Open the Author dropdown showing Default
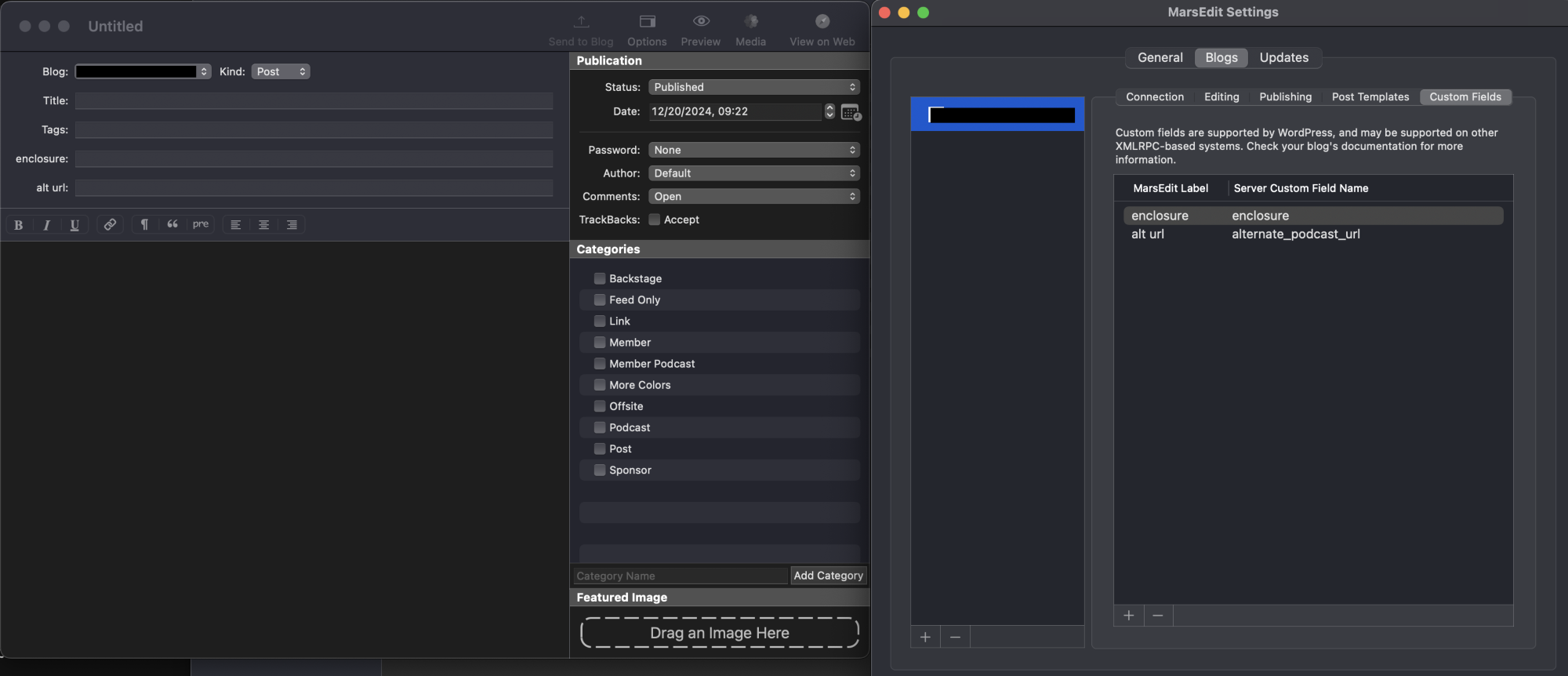 [754, 173]
